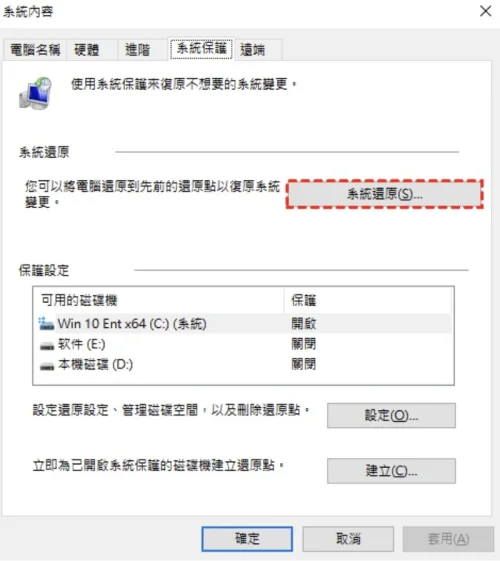The width and height of the screenshot is (500, 561).
Task: Select the 系統保護 tab
Action: [x=202, y=48]
